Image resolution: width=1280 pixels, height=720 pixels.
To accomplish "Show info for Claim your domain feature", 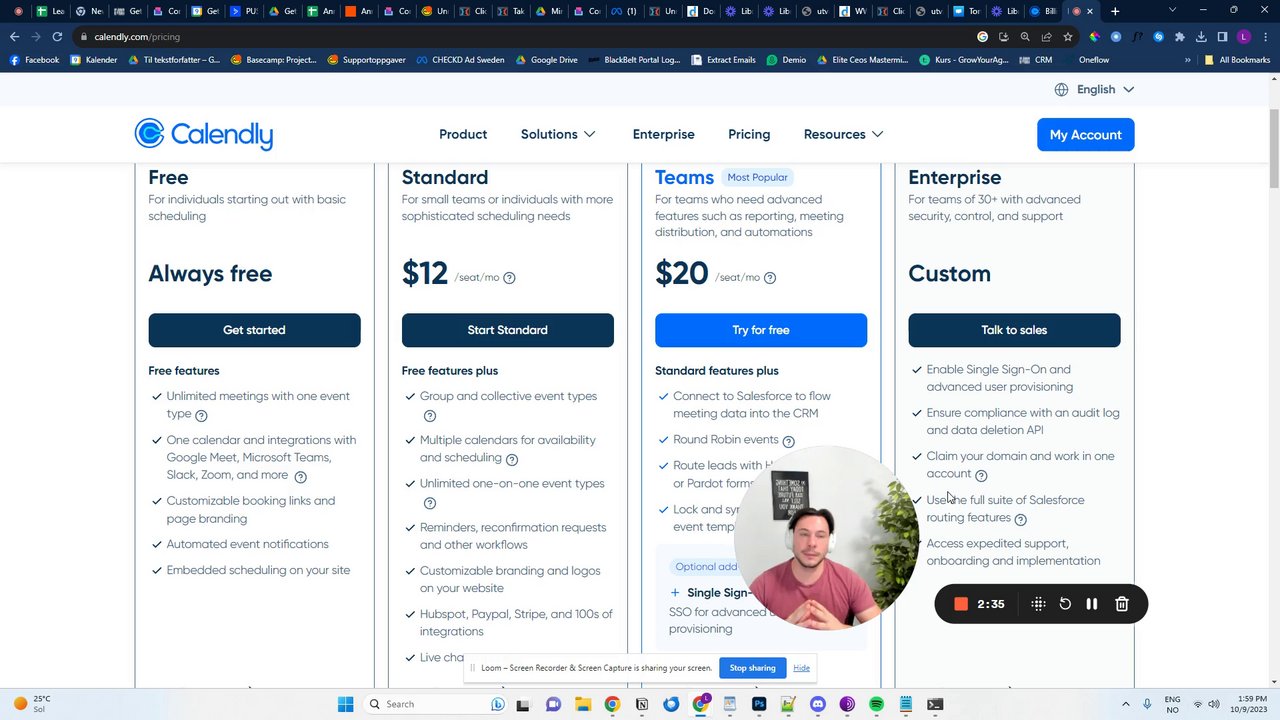I will [x=981, y=476].
